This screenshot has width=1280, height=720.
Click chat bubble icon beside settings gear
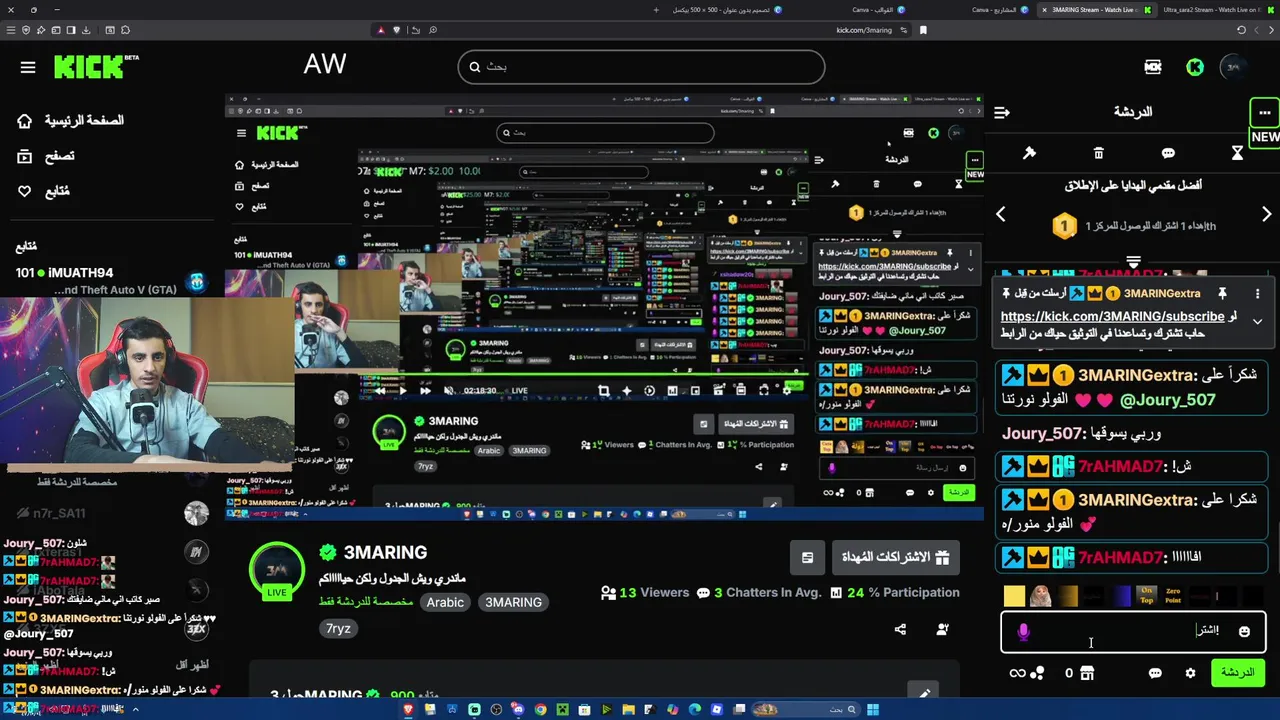point(1155,673)
